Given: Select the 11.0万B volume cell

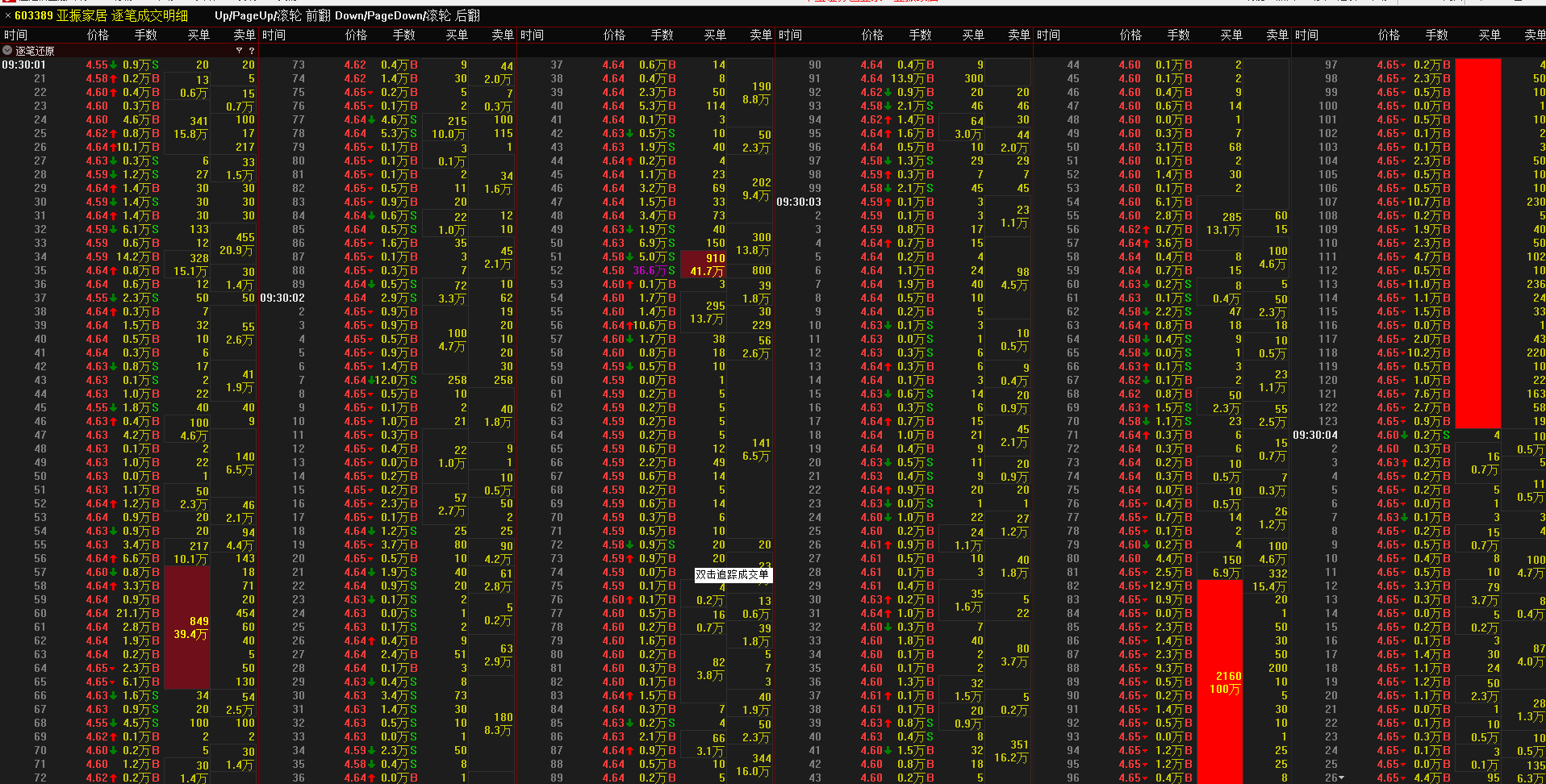Looking at the screenshot, I should click(x=1429, y=284).
